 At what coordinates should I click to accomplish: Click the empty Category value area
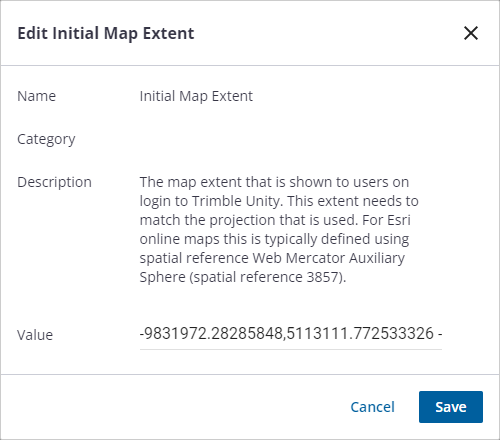click(291, 139)
